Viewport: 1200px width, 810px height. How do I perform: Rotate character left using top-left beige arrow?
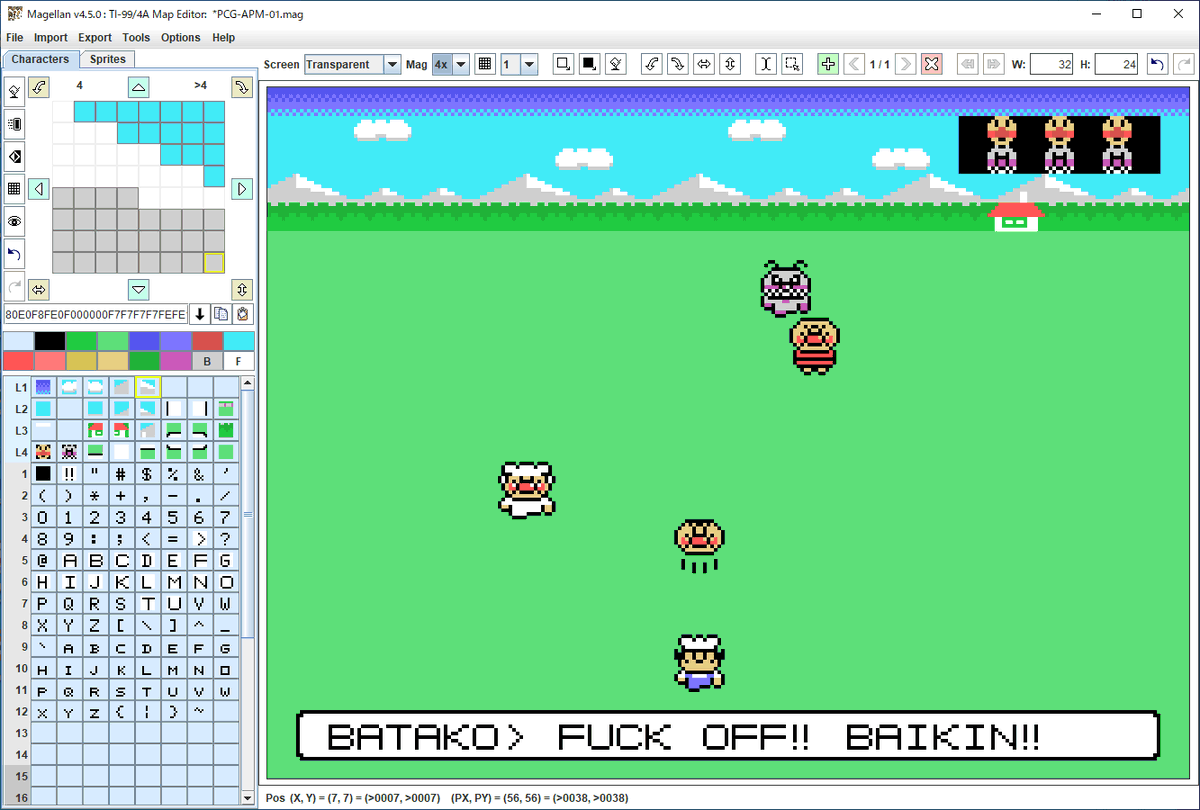tap(39, 87)
